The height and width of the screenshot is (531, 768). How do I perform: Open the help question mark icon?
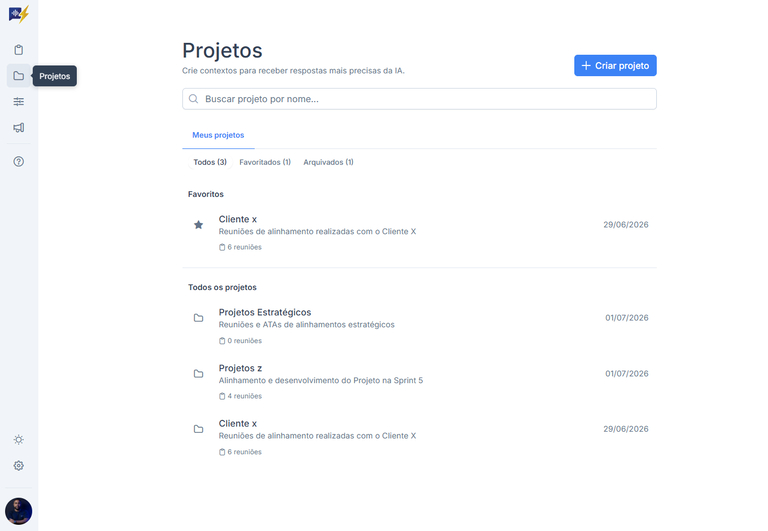[19, 161]
